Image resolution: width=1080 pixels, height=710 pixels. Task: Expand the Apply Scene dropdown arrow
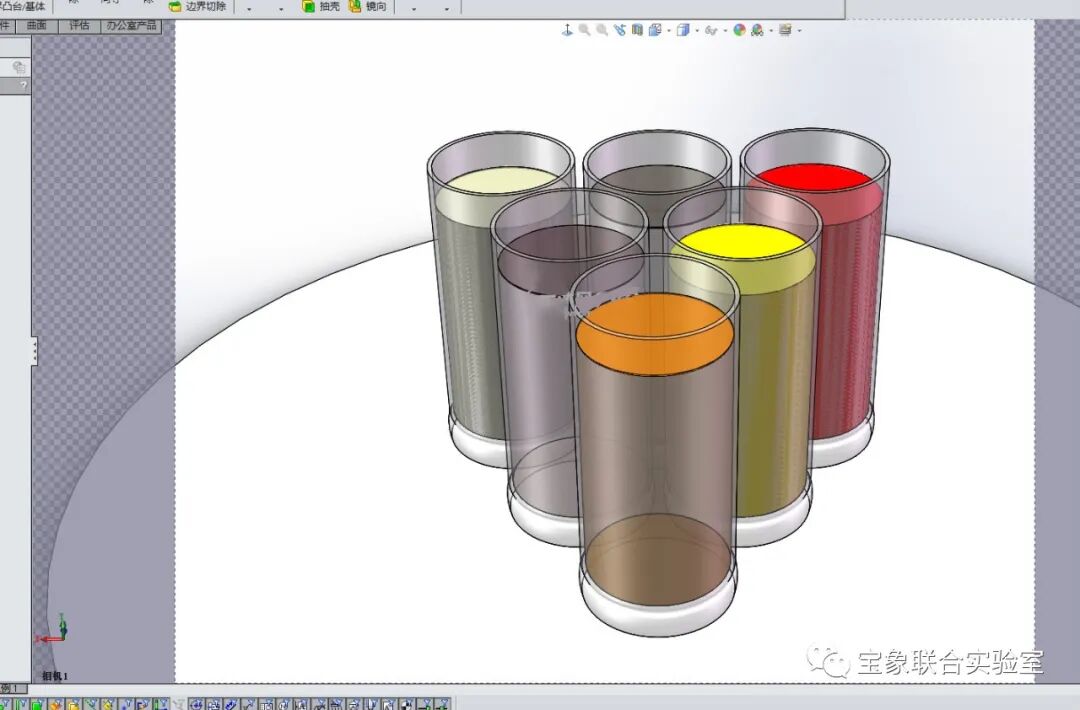tap(771, 31)
